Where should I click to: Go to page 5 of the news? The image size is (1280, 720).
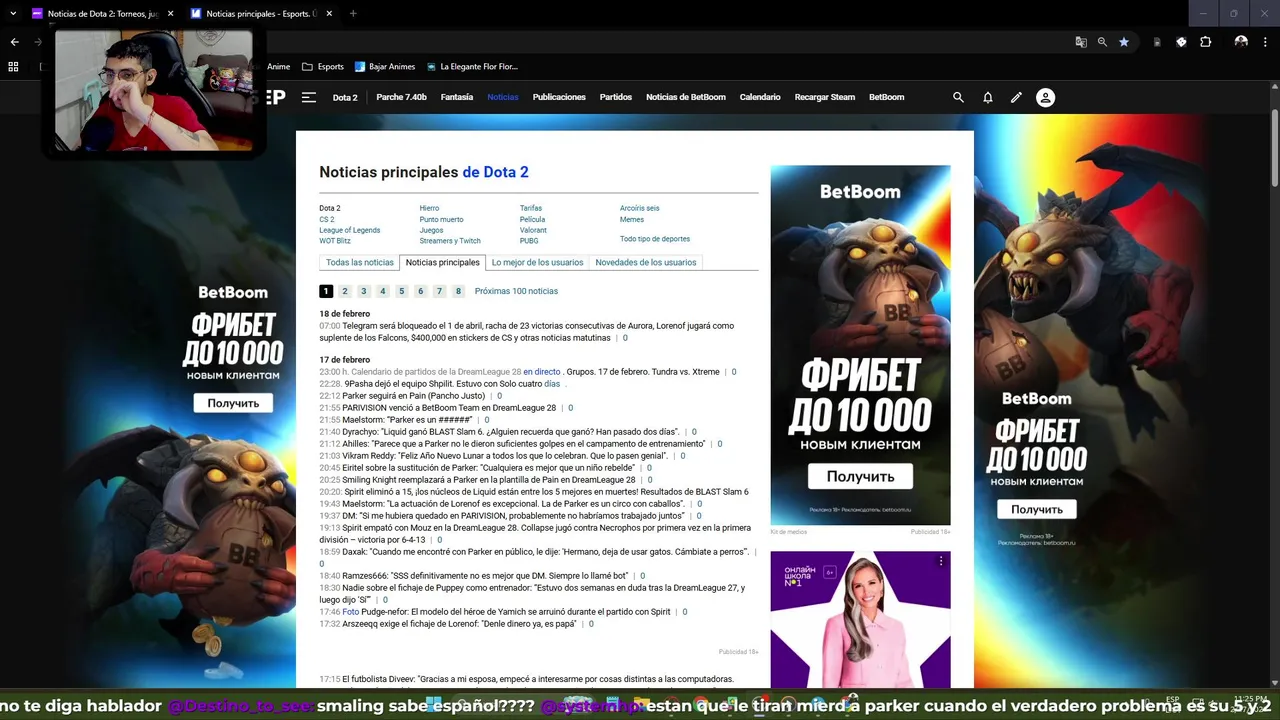pos(402,291)
